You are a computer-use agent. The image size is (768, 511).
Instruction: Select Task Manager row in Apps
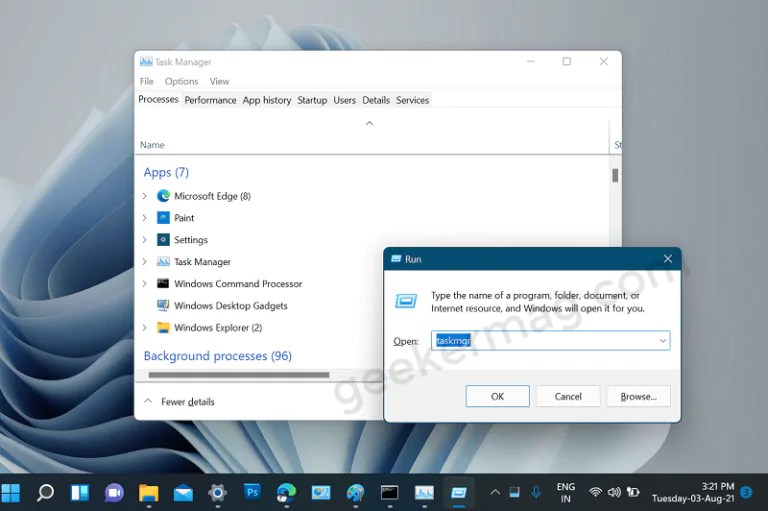(x=202, y=262)
